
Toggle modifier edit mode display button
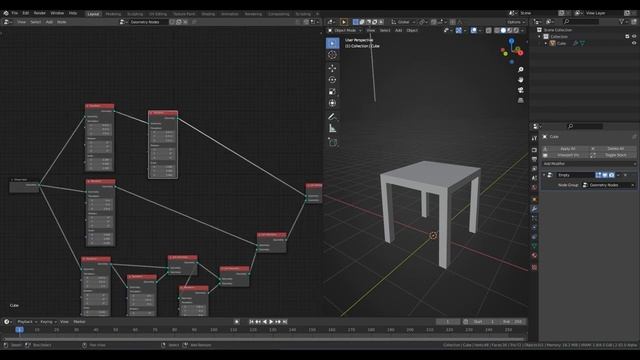tap(598, 175)
